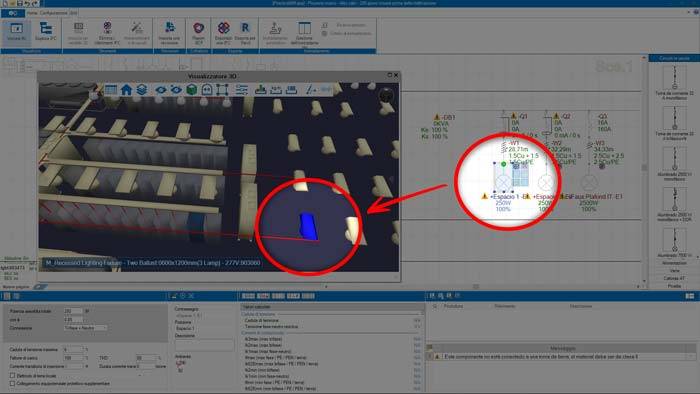The height and width of the screenshot is (394, 700).
Task: Click the Redo icon in quick access toolbar
Action: pyautogui.click(x=35, y=3)
